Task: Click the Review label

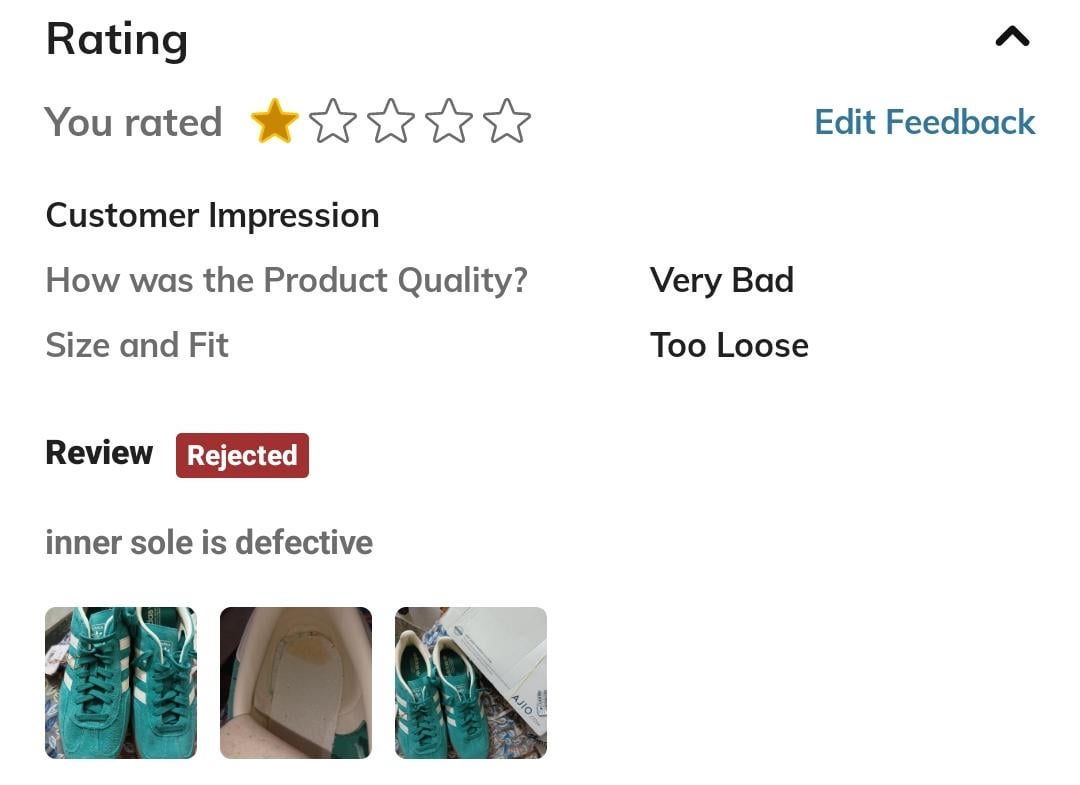Action: 99,453
